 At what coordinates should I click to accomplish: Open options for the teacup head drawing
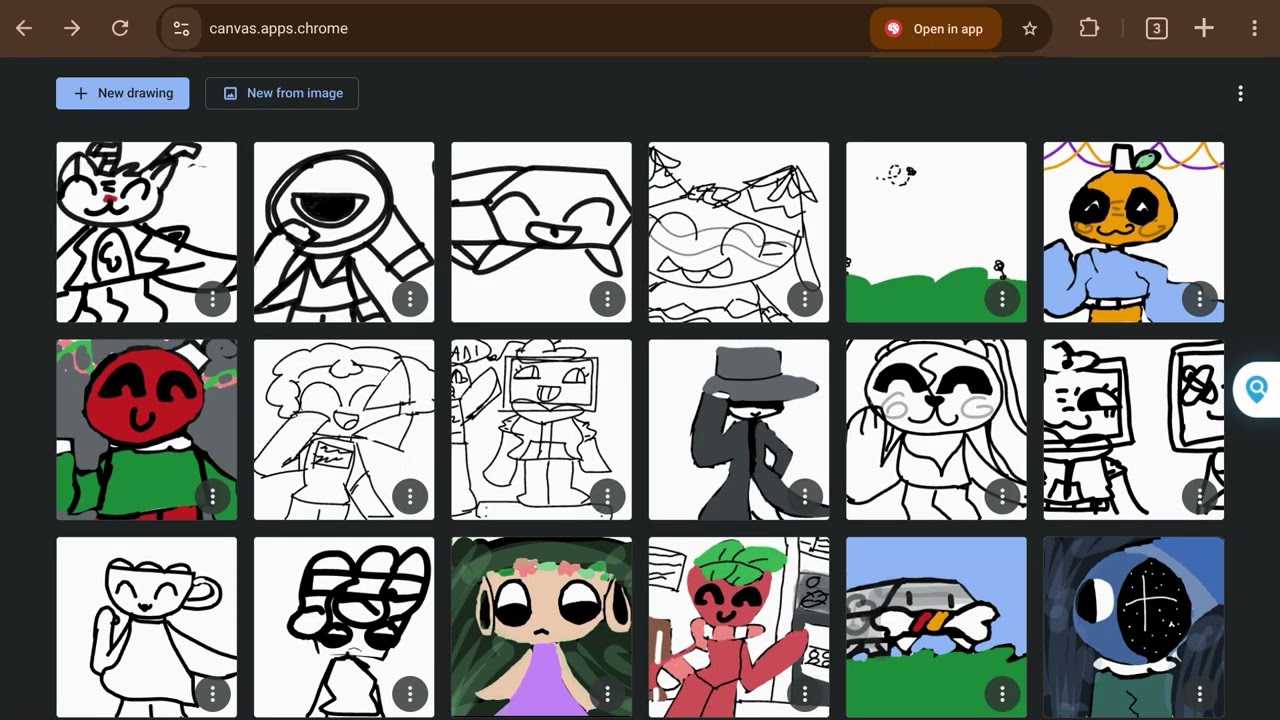(x=212, y=693)
